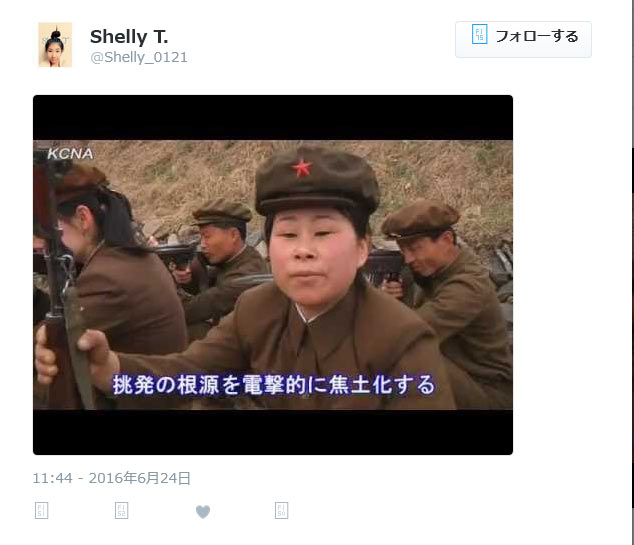Play the embedded KCNA video

[273, 275]
